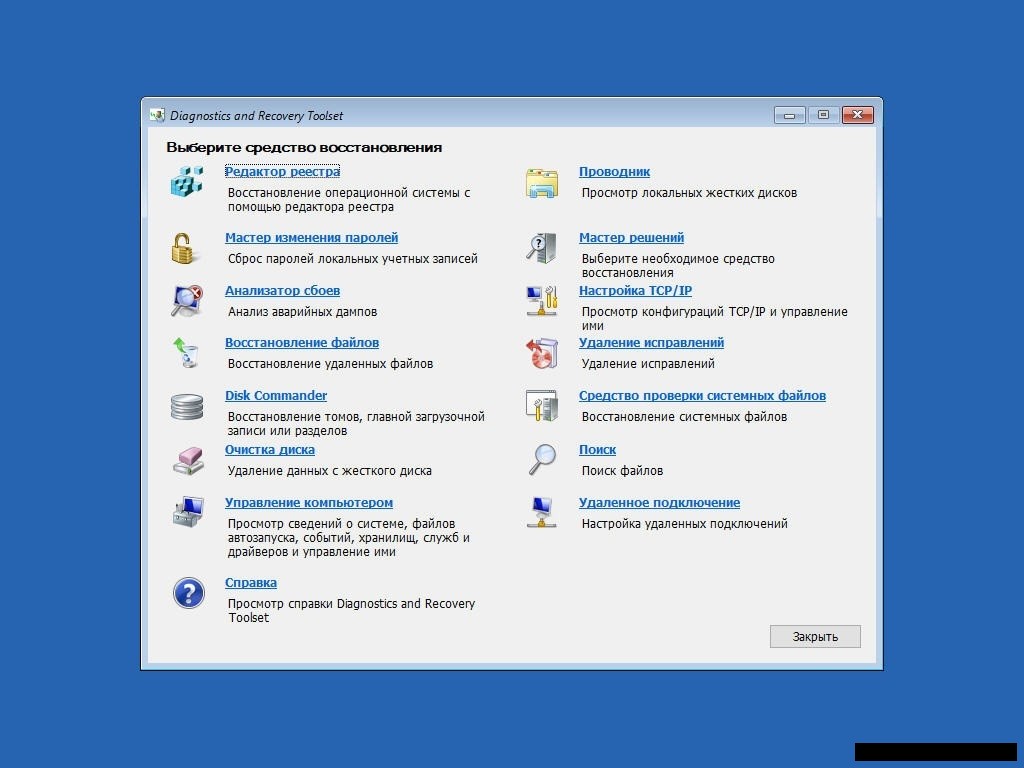Launch Анализатор сбоев link
Image resolution: width=1024 pixels, height=768 pixels.
point(282,291)
